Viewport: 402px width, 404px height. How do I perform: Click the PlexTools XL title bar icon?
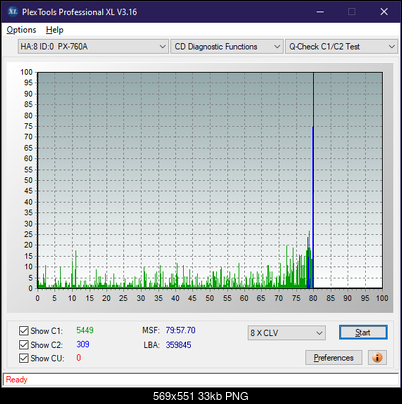click(13, 12)
